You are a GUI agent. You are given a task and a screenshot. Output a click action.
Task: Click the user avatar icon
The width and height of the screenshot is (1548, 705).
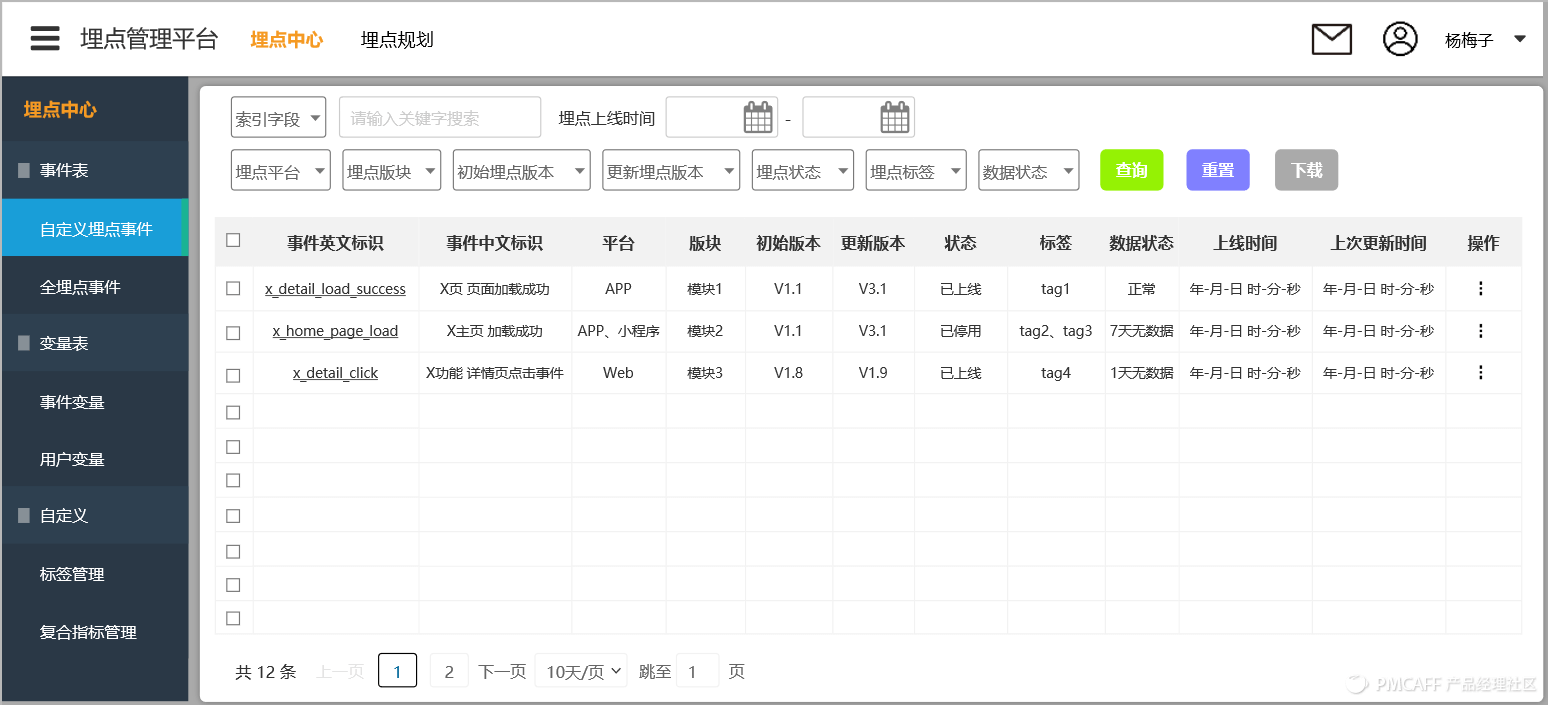[x=1400, y=39]
